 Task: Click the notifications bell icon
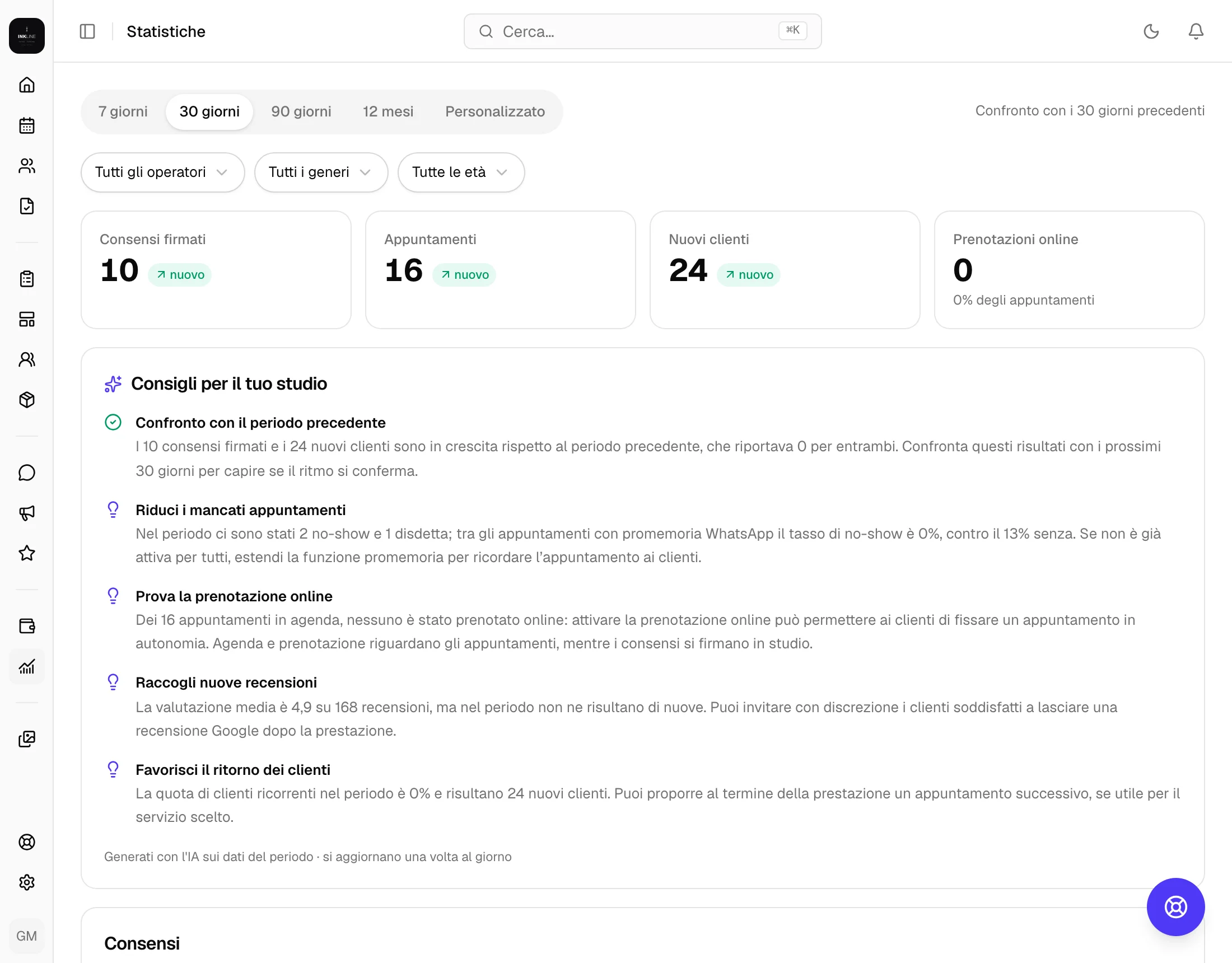tap(1196, 31)
